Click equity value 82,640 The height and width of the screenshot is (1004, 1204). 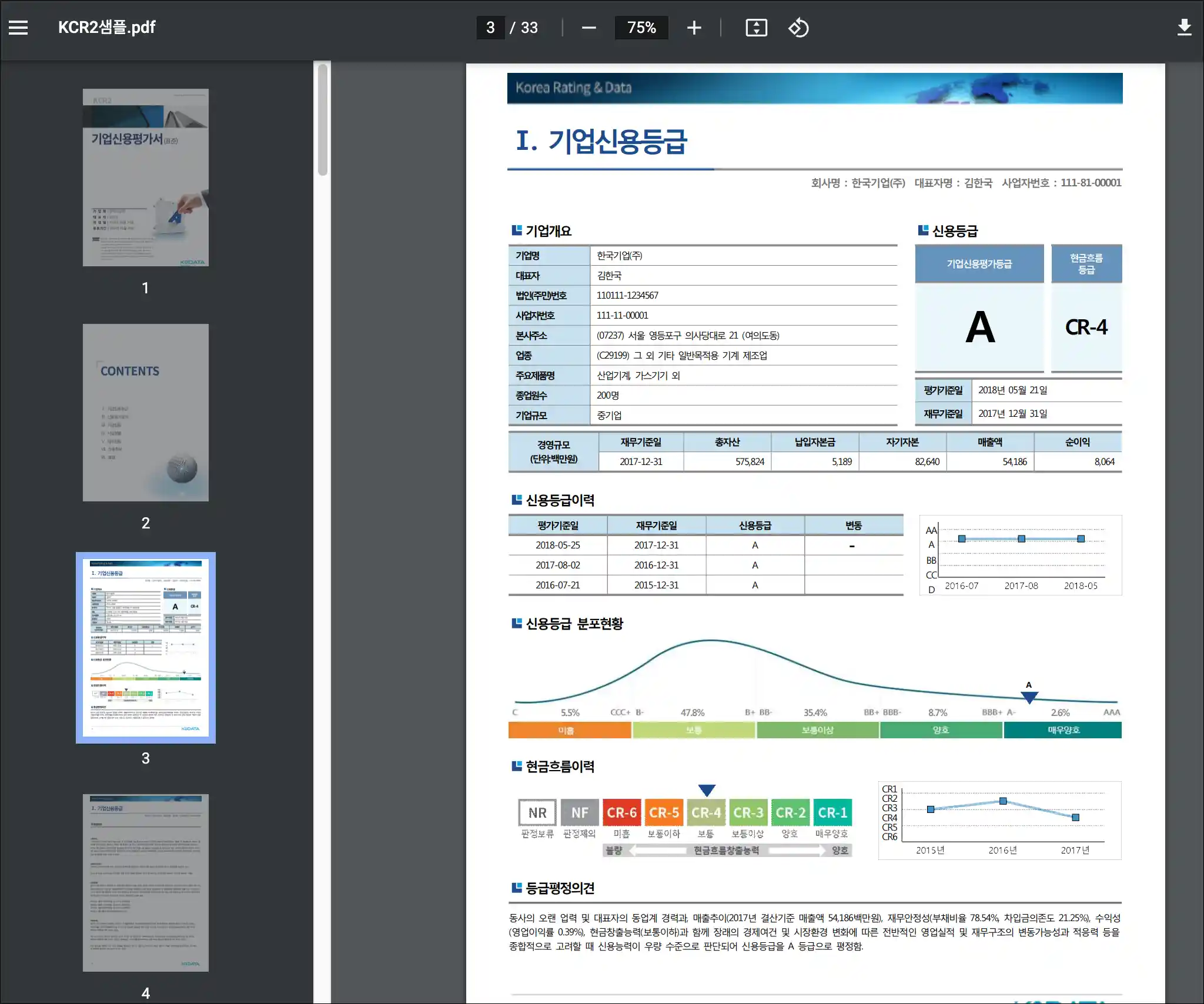point(927,462)
